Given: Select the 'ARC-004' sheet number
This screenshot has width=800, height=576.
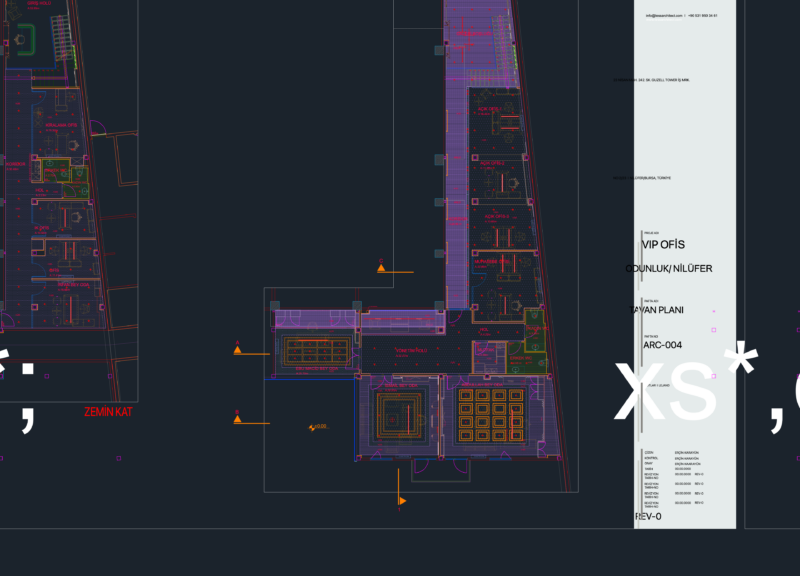Looking at the screenshot, I should (x=662, y=345).
